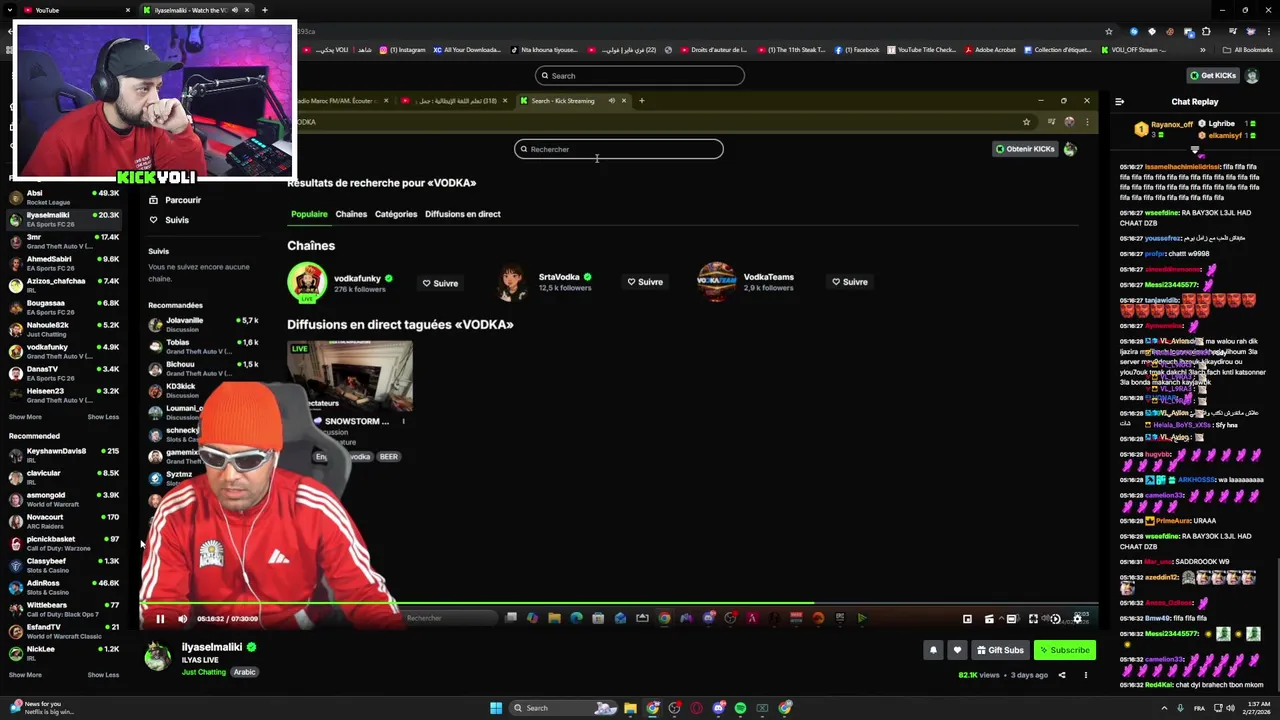
Task: Focus the Kick search box at the top
Action: click(640, 75)
